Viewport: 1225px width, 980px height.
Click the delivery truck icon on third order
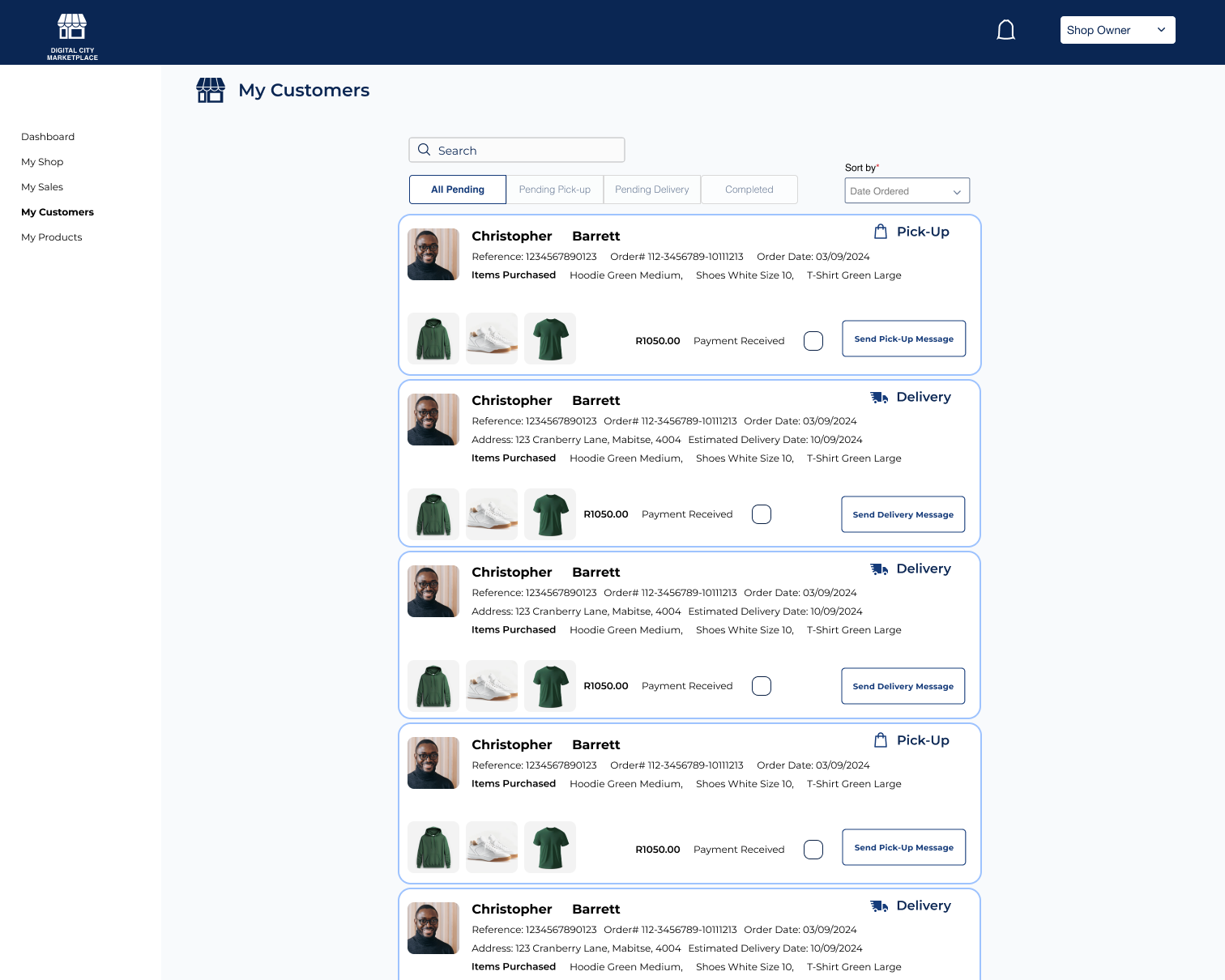pyautogui.click(x=879, y=569)
